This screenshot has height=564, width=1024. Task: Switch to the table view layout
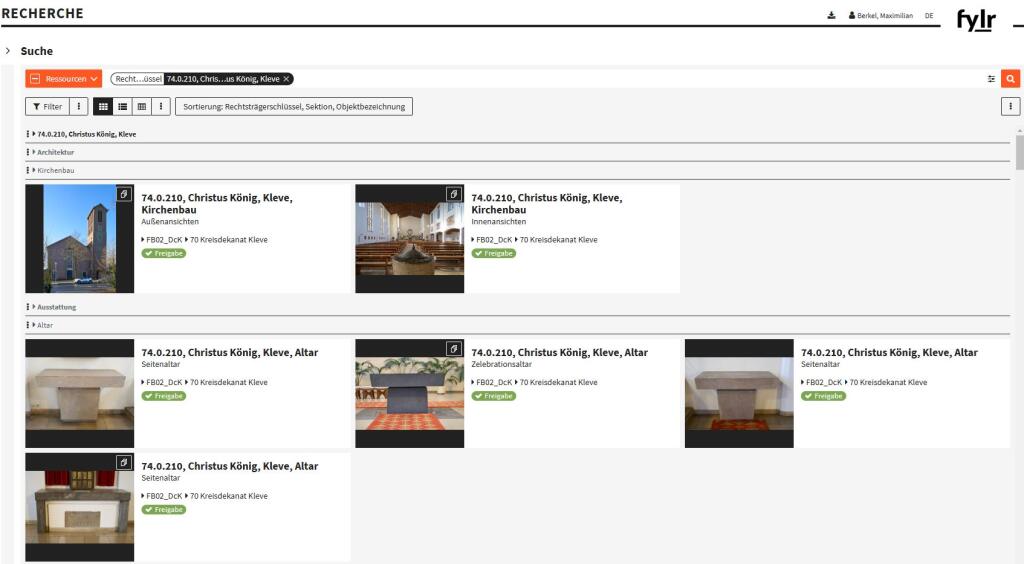coord(142,106)
